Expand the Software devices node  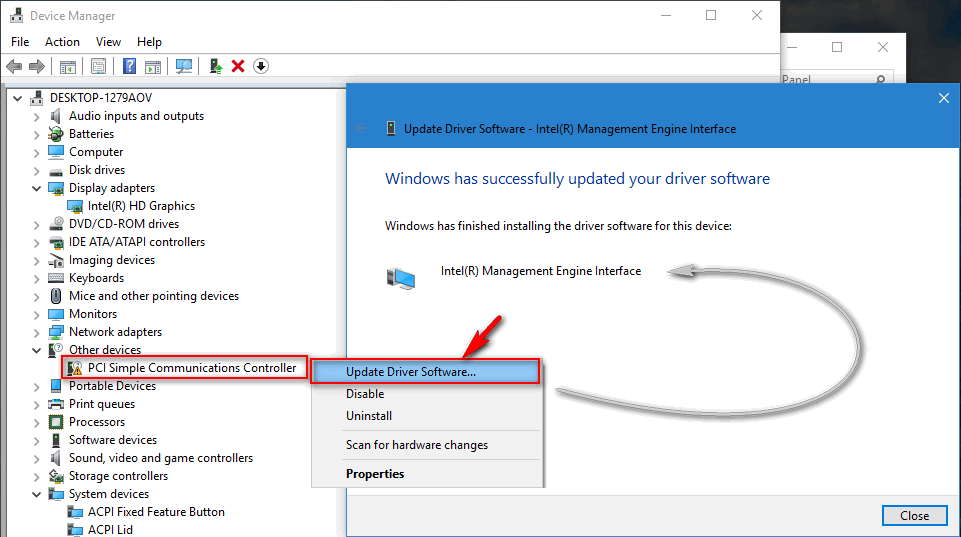tap(36, 441)
